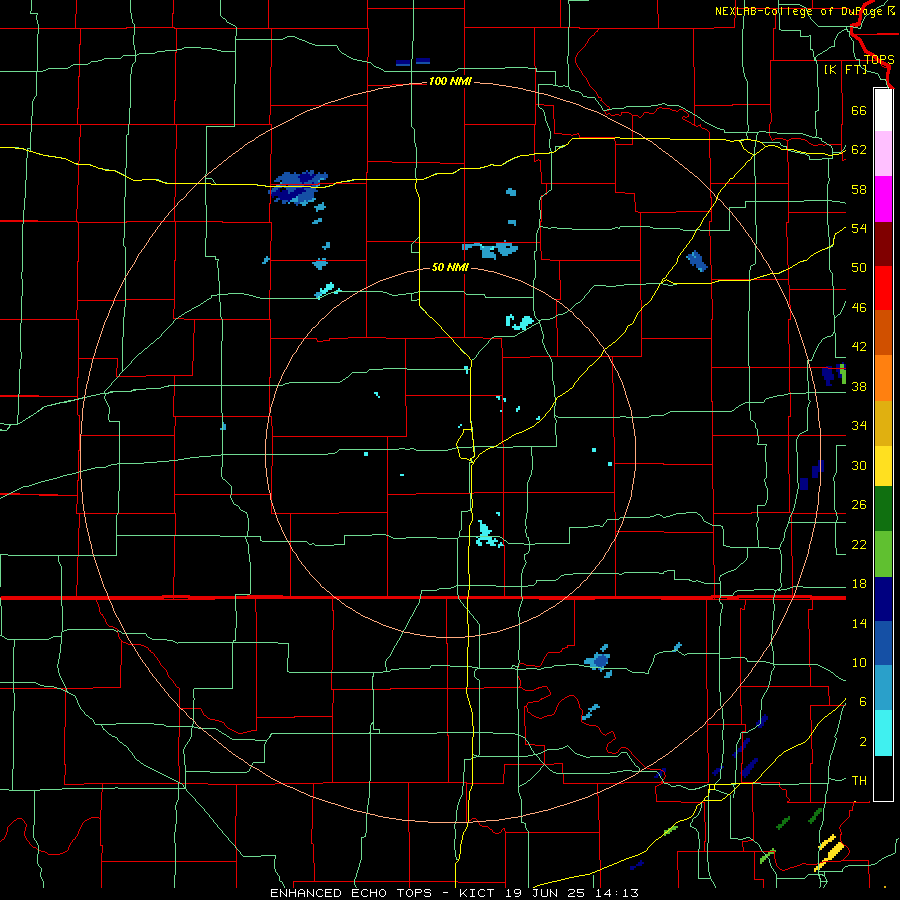Select the light green legend band
This screenshot has width=900, height=900.
883,553
